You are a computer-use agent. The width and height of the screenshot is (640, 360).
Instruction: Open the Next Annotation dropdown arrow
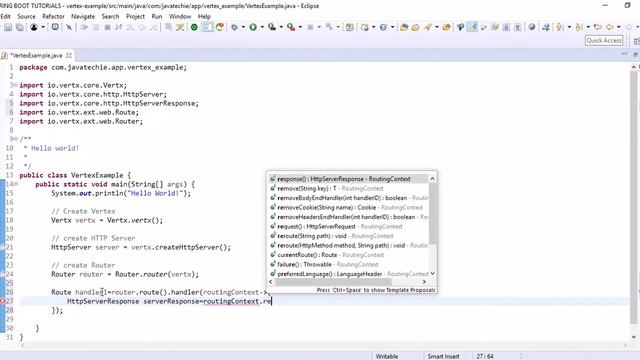(569, 27)
